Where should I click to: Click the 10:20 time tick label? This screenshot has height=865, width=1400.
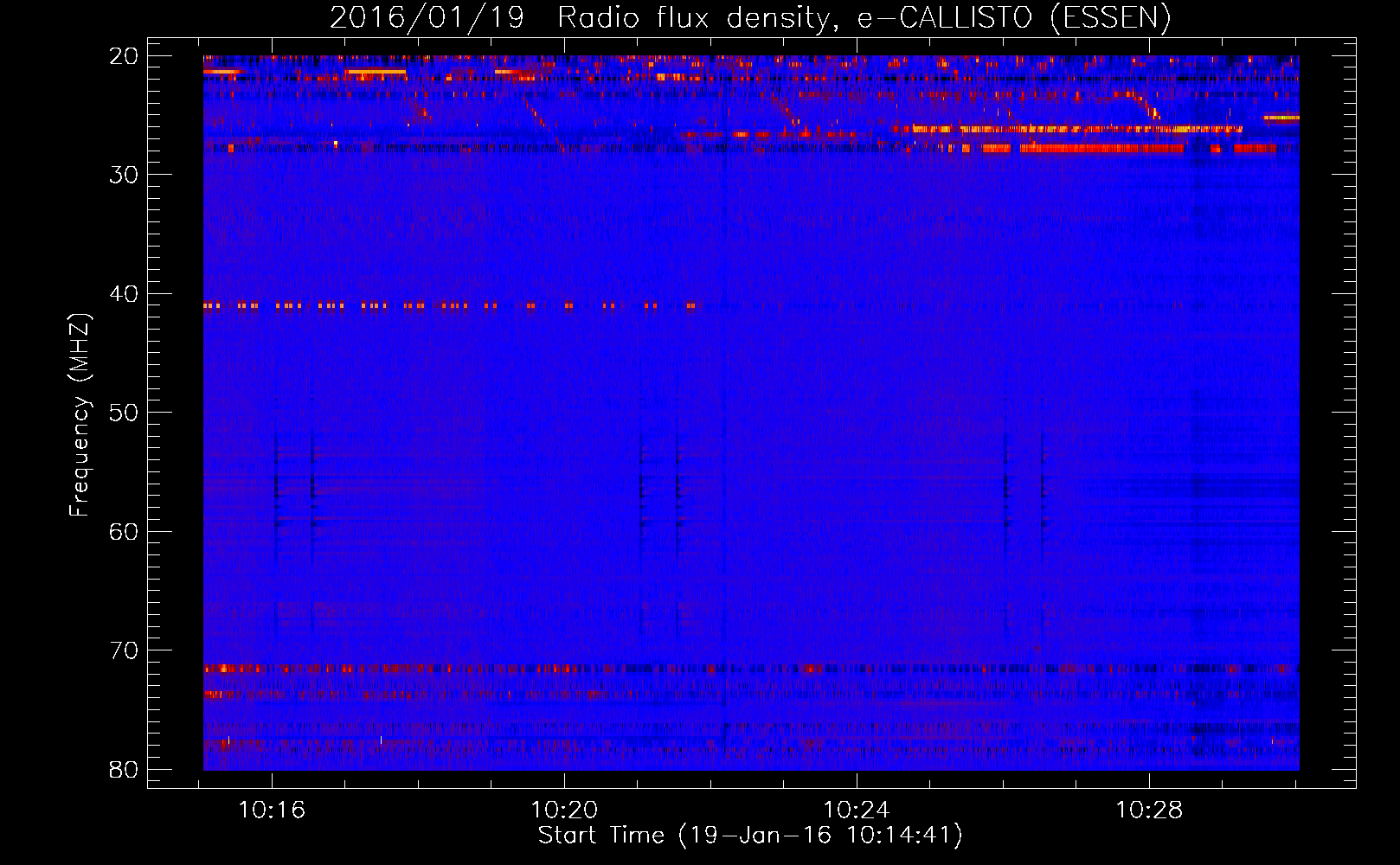[564, 811]
